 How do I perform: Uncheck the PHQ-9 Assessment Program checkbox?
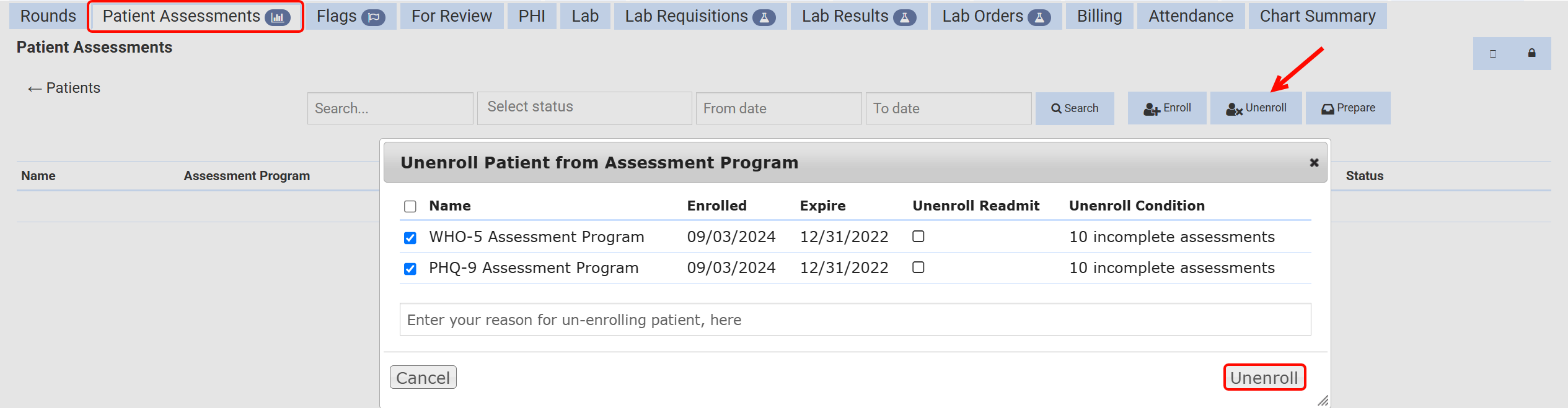pyautogui.click(x=410, y=269)
